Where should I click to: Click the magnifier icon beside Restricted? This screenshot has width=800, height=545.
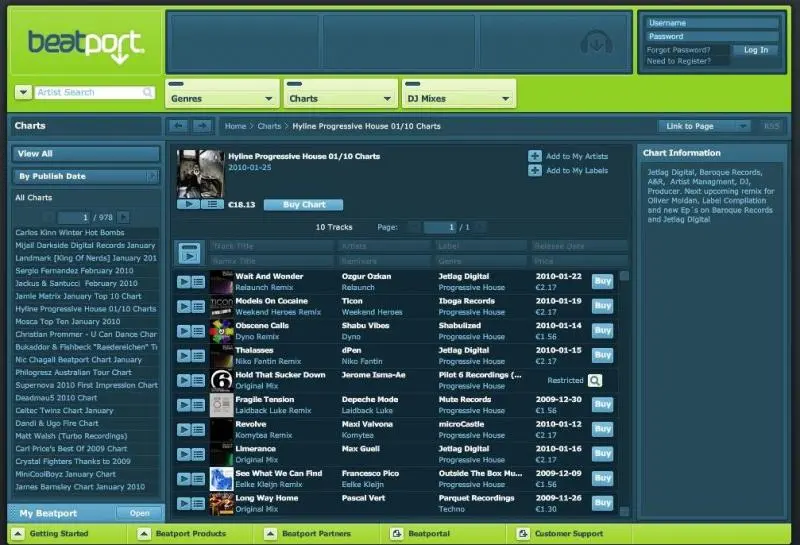(595, 380)
